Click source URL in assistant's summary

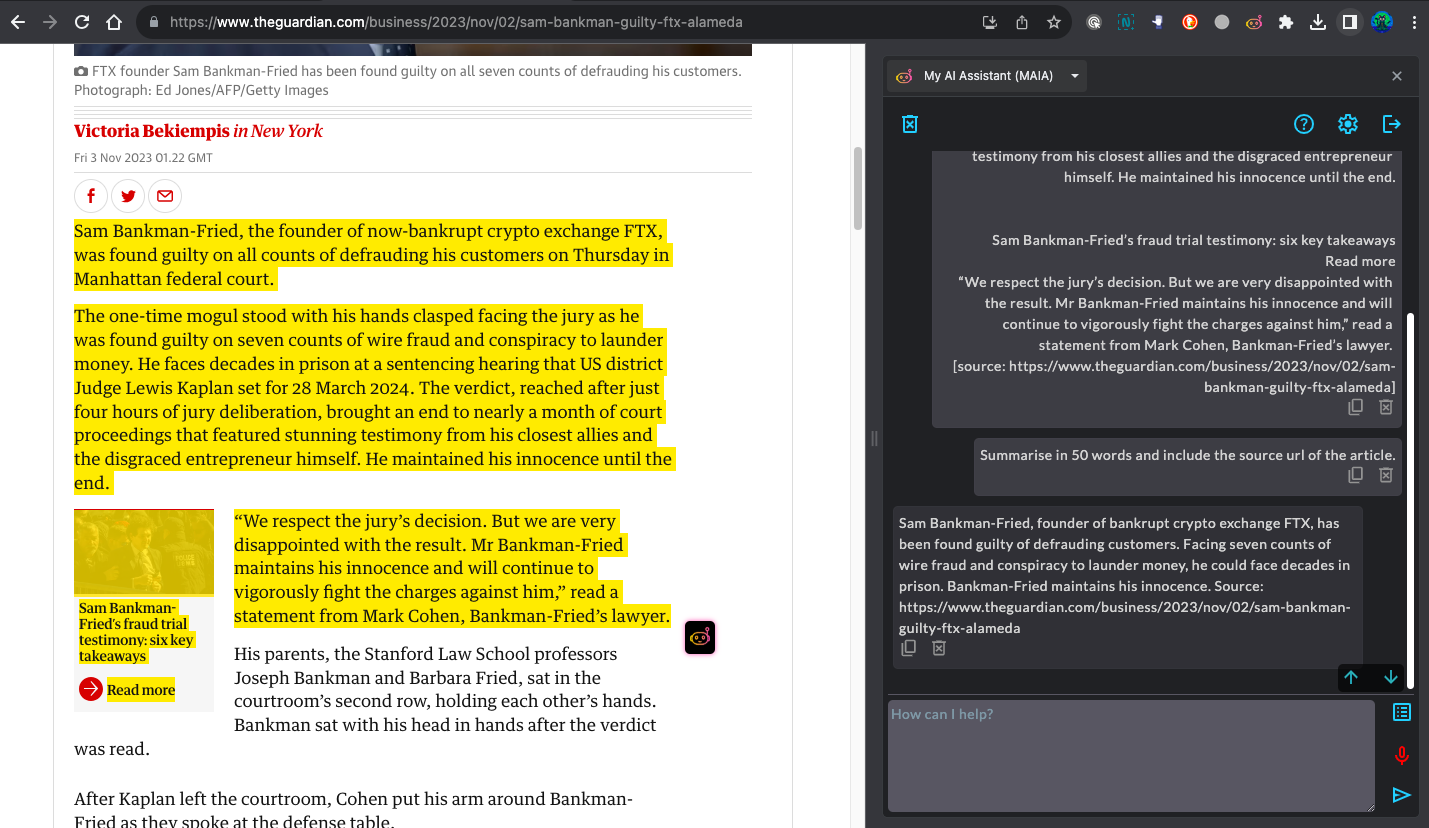click(1124, 617)
